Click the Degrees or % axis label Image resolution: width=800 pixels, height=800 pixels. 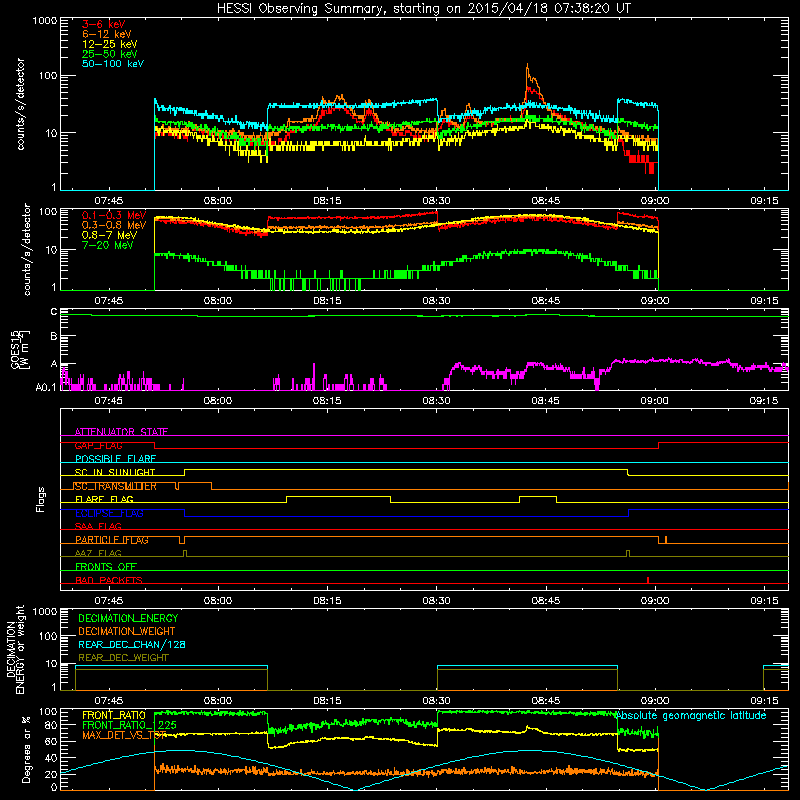click(26, 750)
